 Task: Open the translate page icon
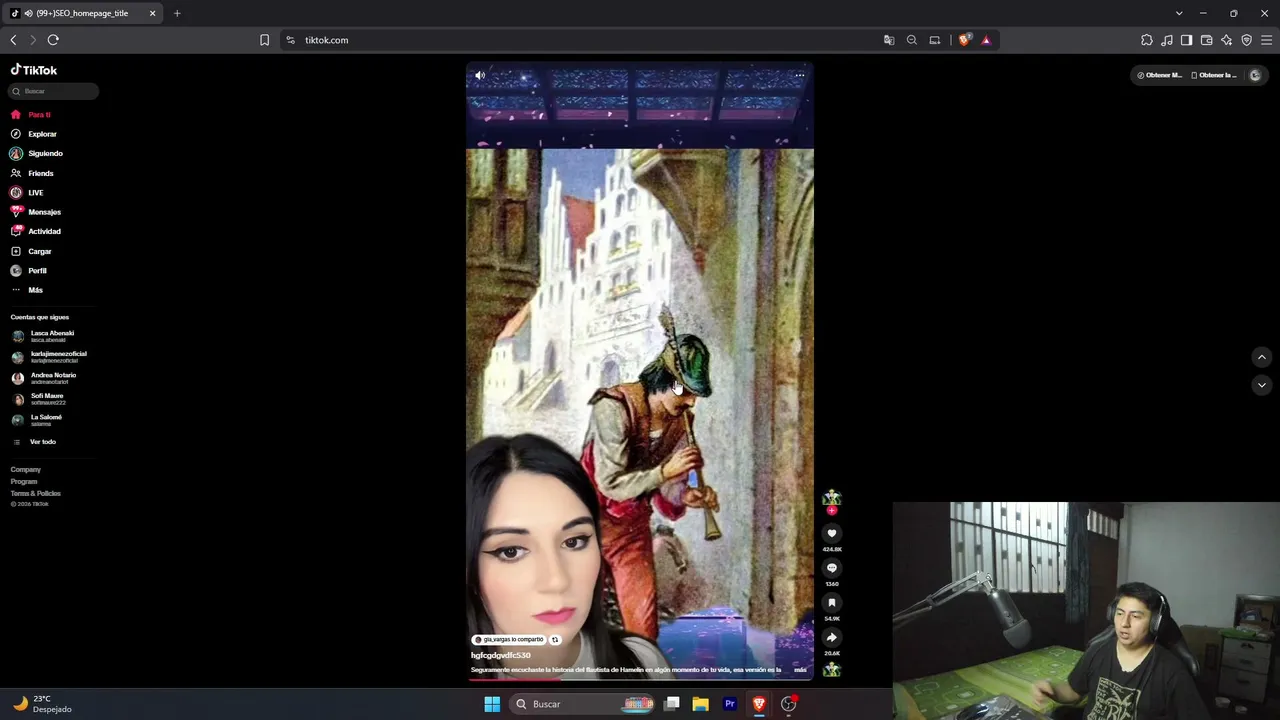click(x=889, y=40)
